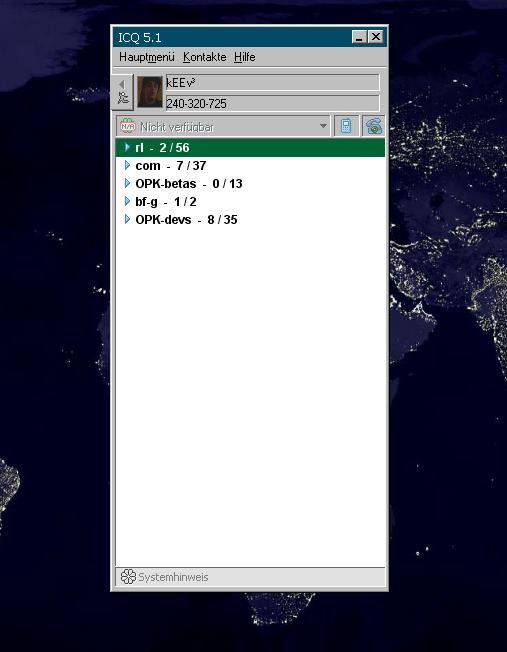Select the OPK-devs 8 / 35 group row
The width and height of the screenshot is (507, 652).
[x=250, y=219]
